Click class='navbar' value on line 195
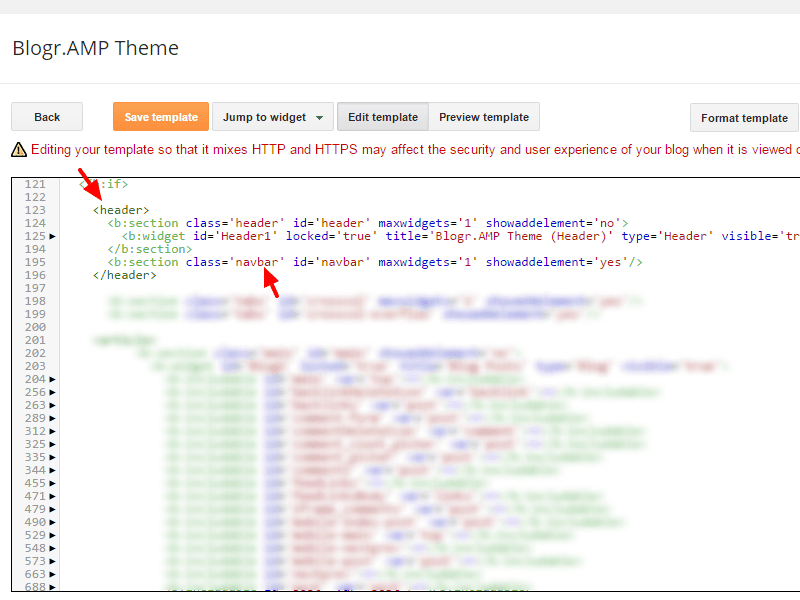This screenshot has height=600, width=800. point(235,262)
